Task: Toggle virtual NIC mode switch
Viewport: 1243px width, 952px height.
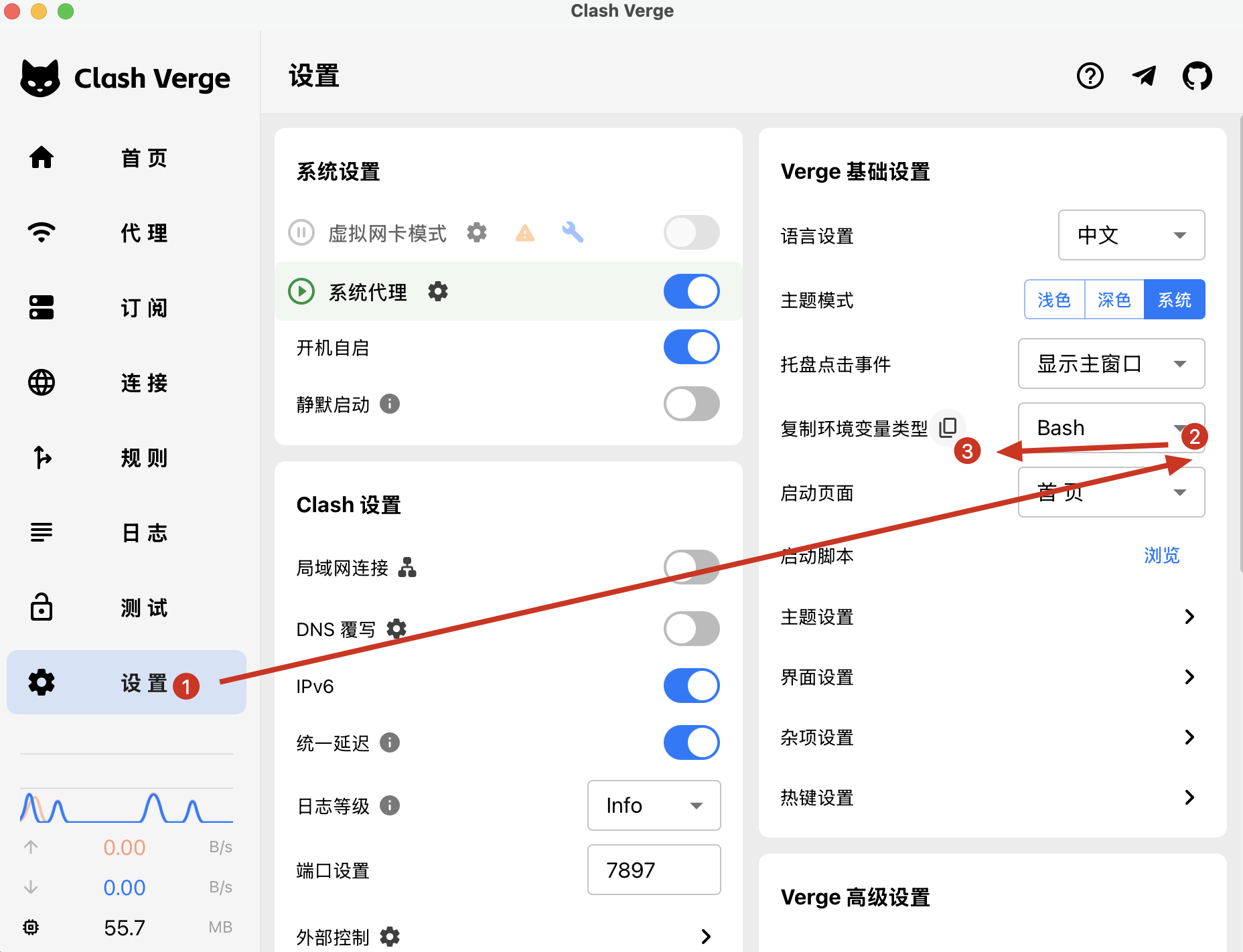Action: 691,232
